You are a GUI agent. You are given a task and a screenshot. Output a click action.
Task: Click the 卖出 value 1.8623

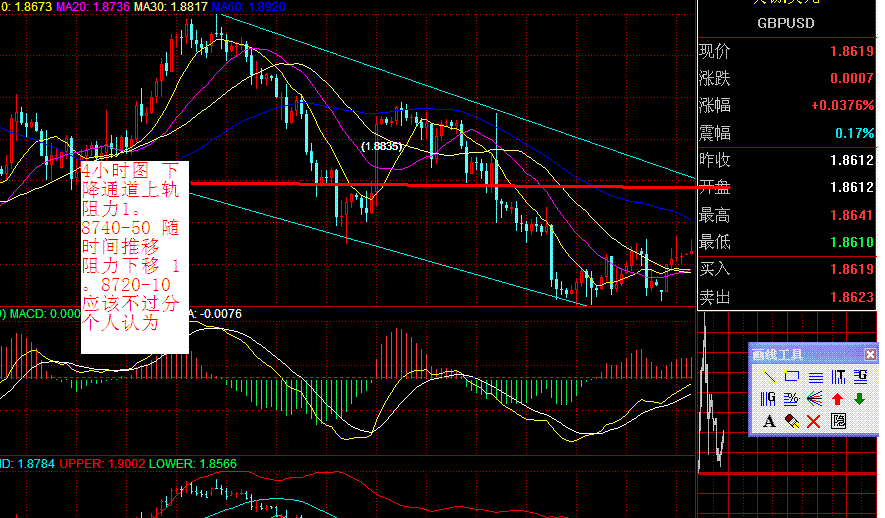852,297
